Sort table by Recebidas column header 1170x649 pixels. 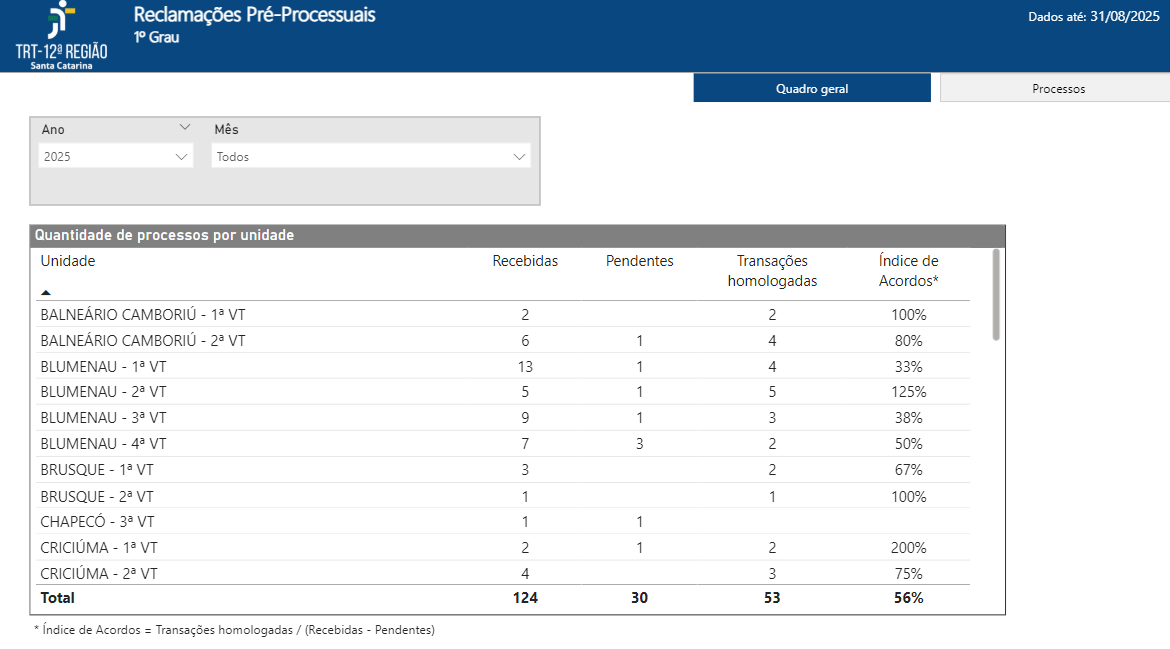[525, 261]
